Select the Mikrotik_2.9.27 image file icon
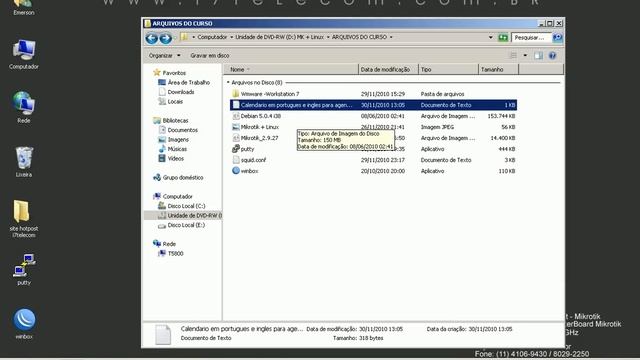Image resolution: width=640 pixels, height=360 pixels. pyautogui.click(x=236, y=138)
